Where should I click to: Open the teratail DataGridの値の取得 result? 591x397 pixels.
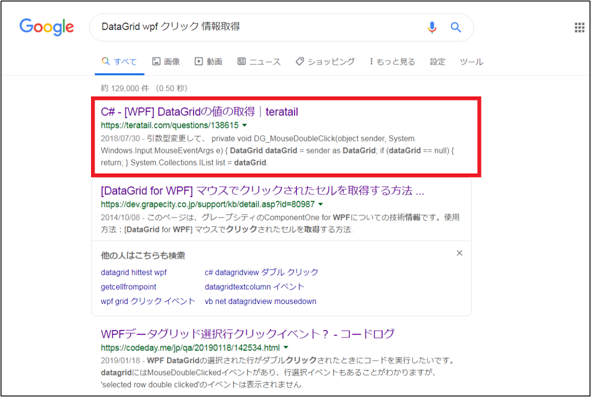(x=199, y=112)
